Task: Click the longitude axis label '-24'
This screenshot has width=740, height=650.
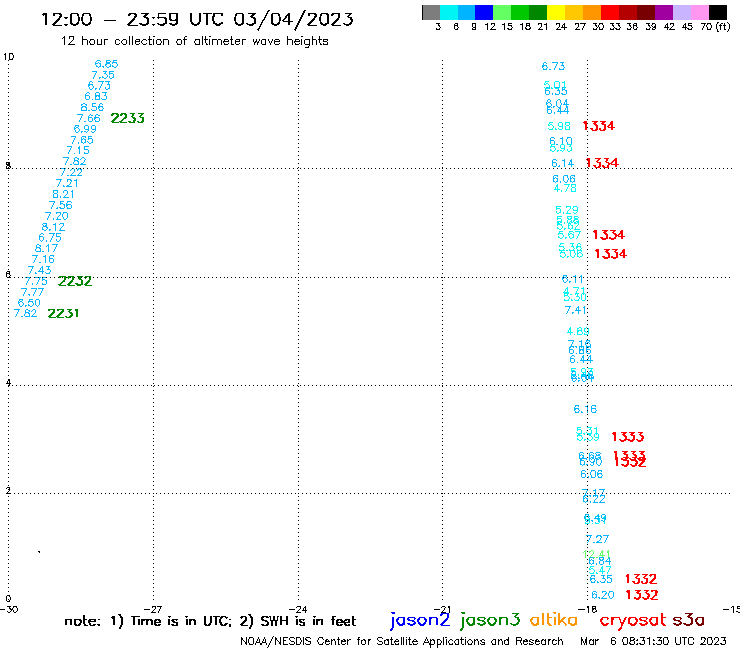Action: click(298, 609)
